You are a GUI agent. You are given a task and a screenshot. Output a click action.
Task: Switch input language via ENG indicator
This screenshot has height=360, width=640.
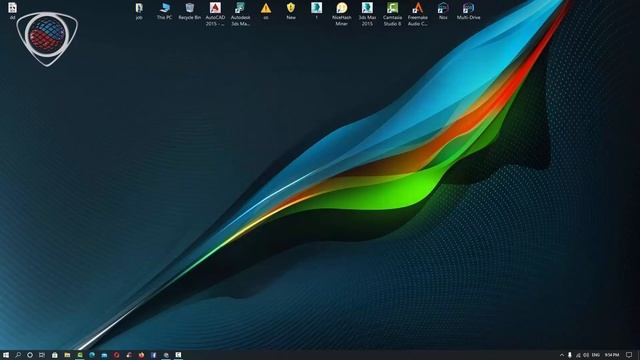[x=596, y=355]
